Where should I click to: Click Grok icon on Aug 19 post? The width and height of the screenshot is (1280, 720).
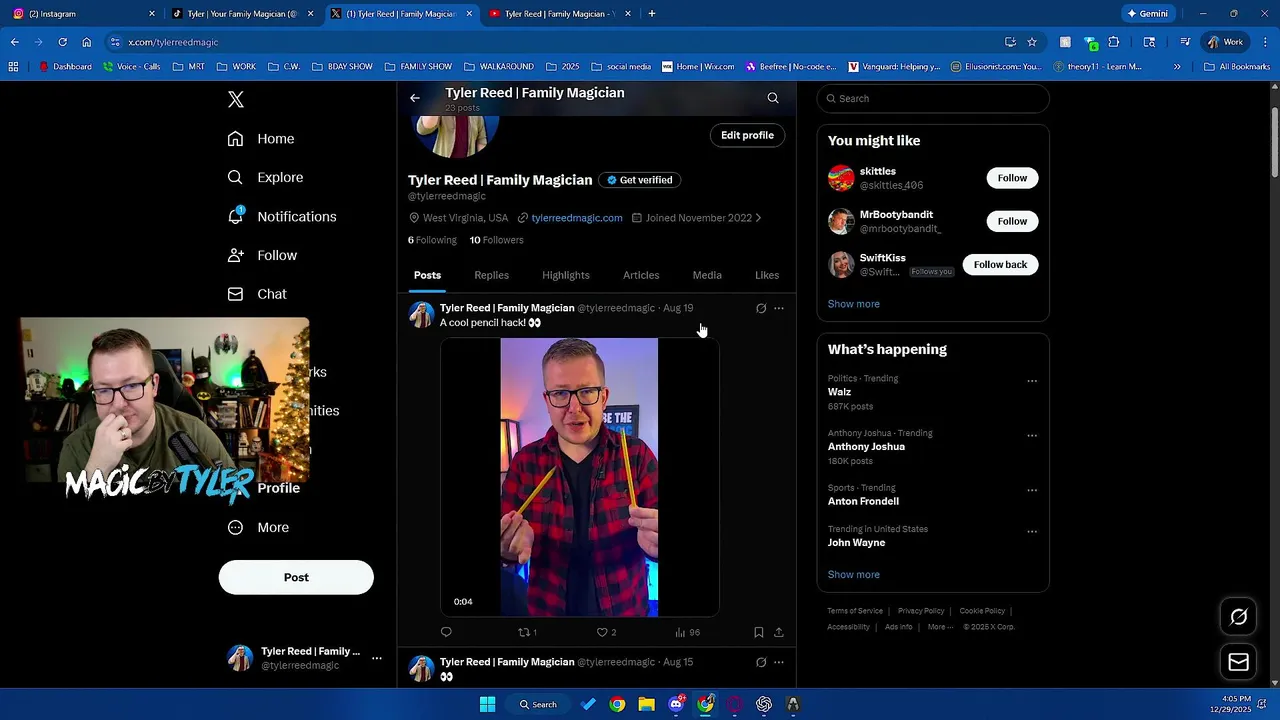761,308
